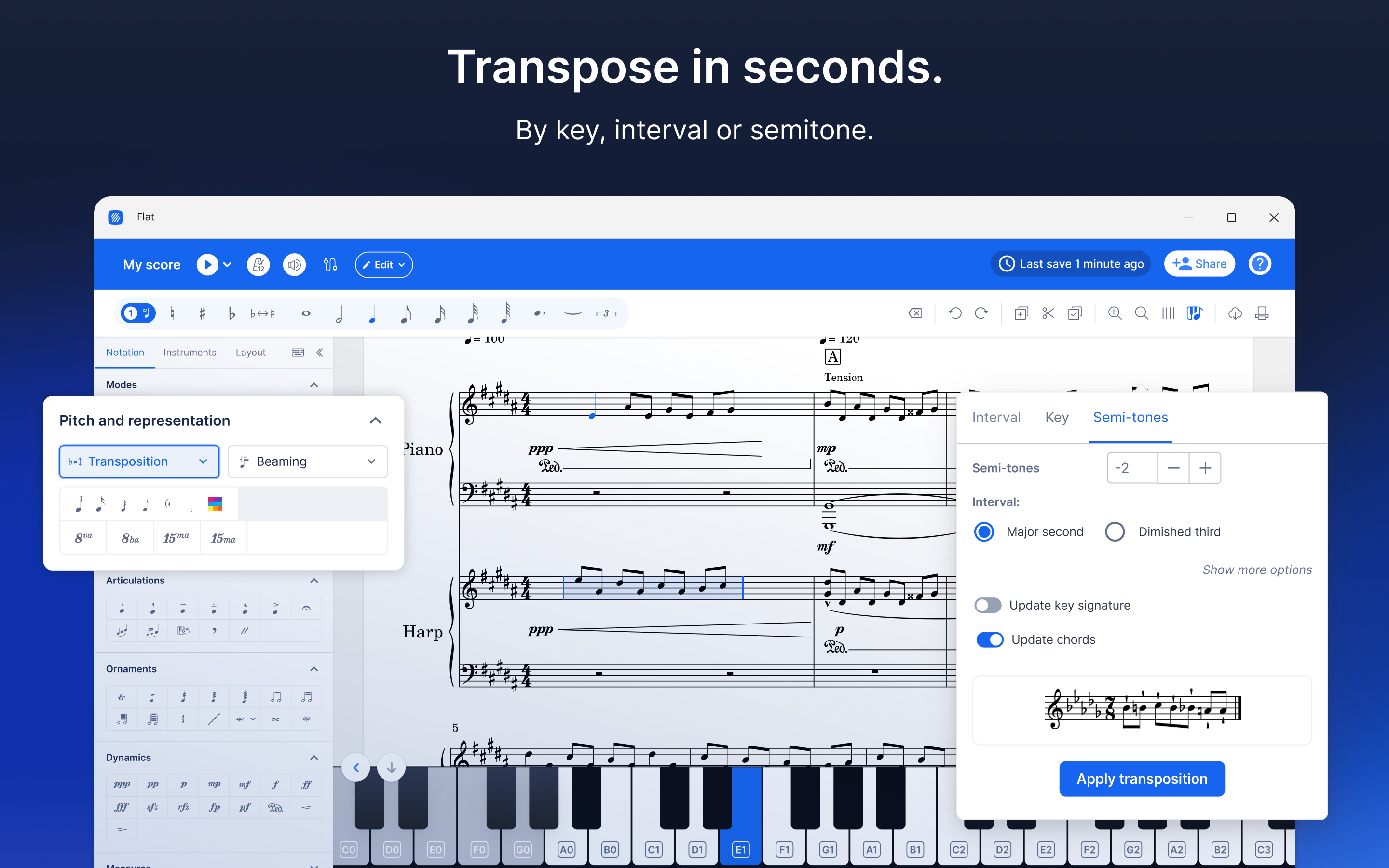The image size is (1389, 868).
Task: Click the metronome icon in blue header
Action: [x=259, y=265]
